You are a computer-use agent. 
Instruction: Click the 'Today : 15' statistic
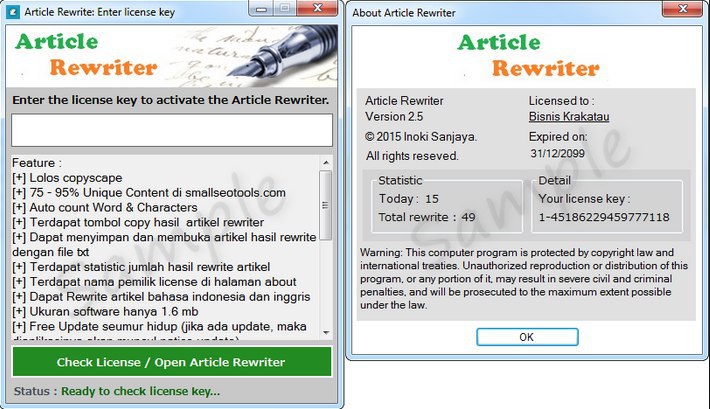(x=409, y=199)
